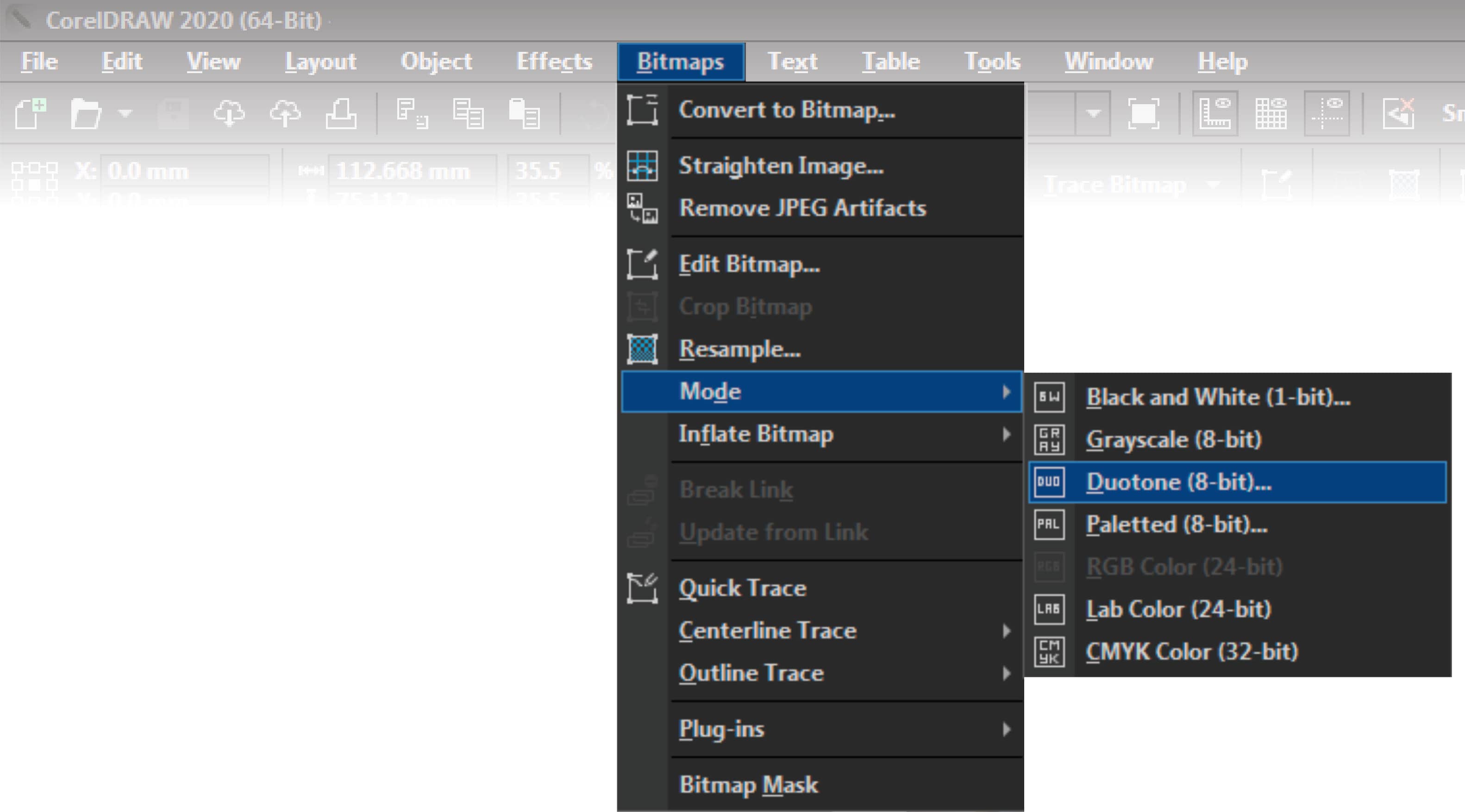Expand the Open dropdown arrow

point(125,114)
